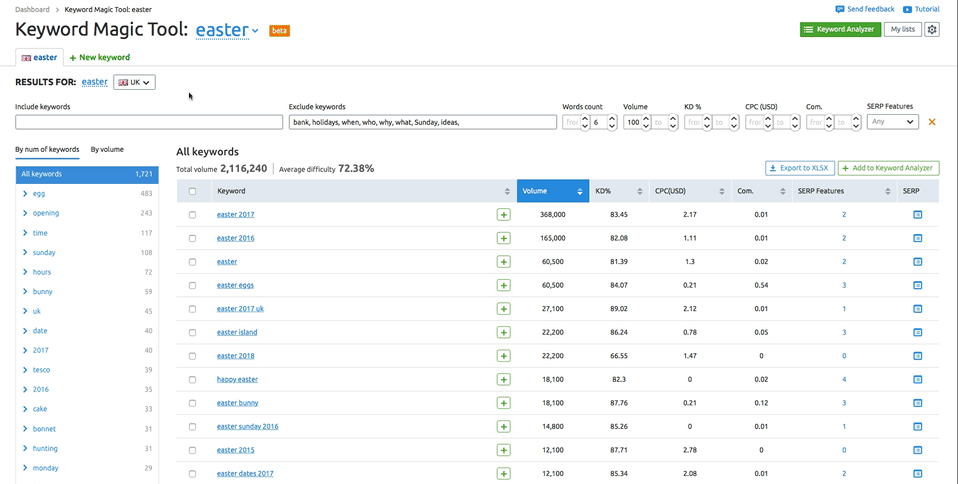
Task: Add 'easter 2016' via plus icon
Action: [x=503, y=238]
